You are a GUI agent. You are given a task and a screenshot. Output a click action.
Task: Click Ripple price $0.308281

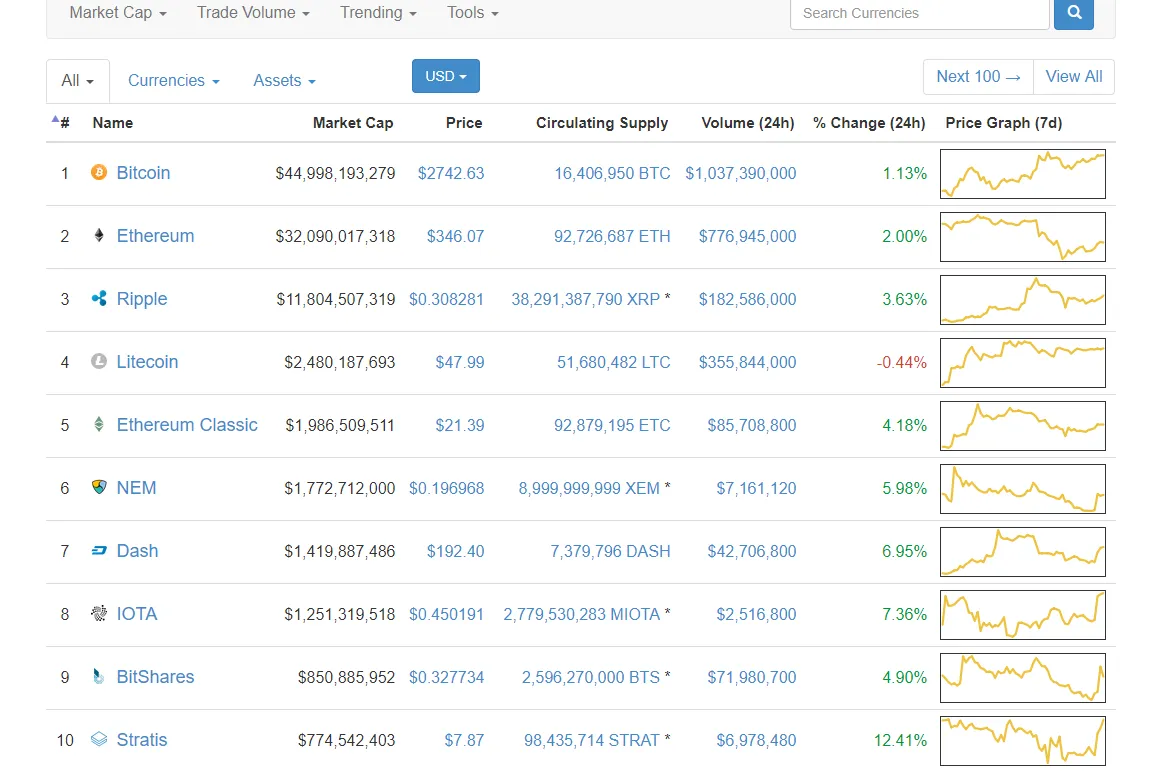[x=447, y=299]
